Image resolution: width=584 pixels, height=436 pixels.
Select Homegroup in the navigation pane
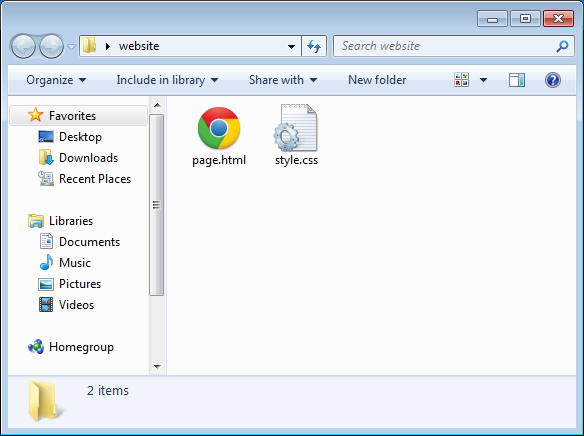pos(81,347)
